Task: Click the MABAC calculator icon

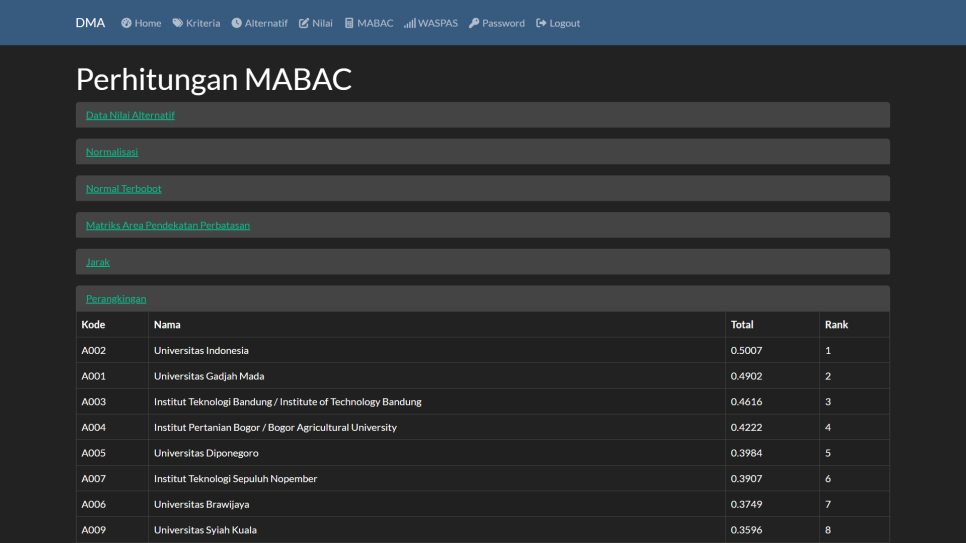Action: [349, 23]
